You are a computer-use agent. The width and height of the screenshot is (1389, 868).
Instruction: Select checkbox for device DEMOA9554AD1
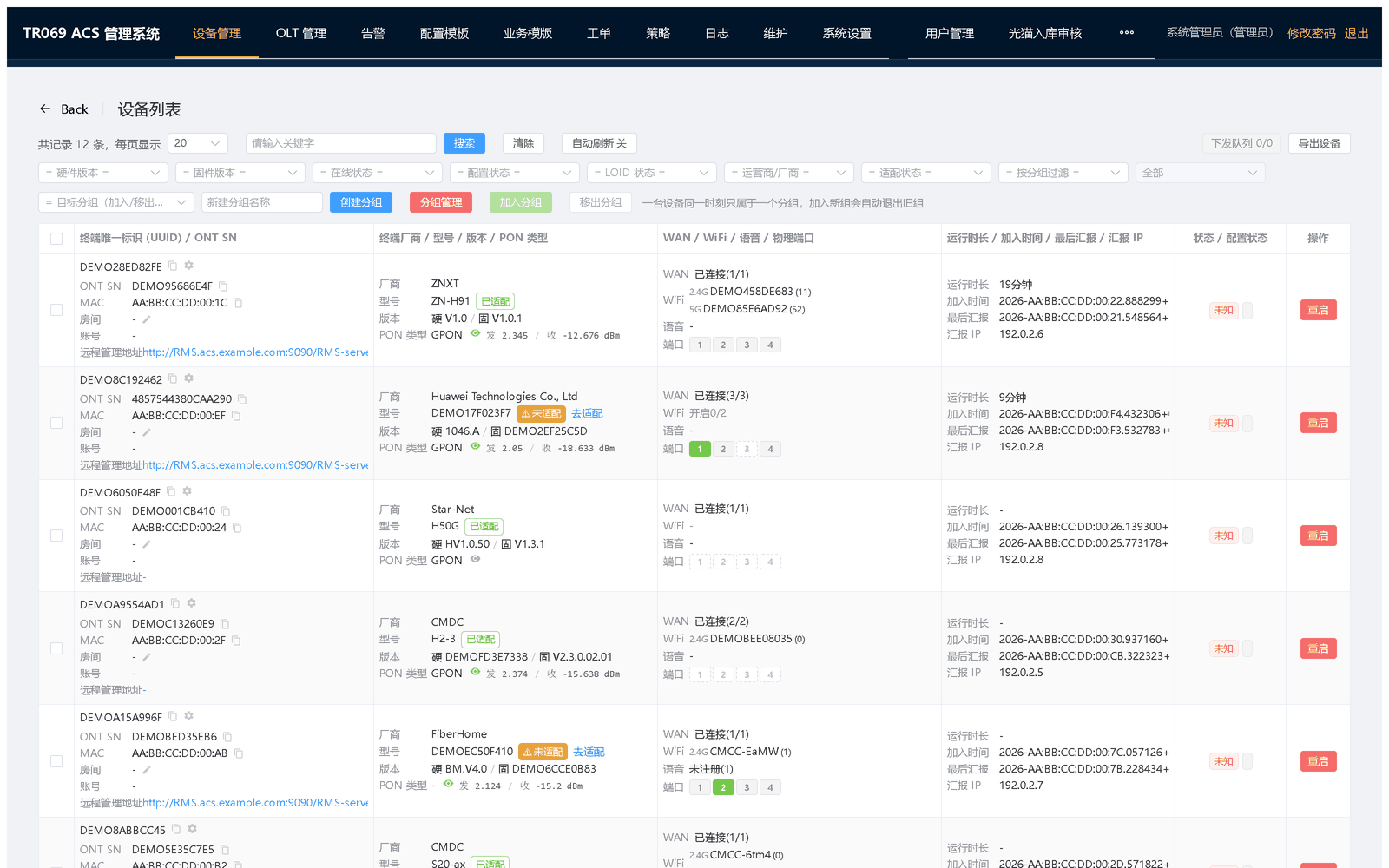(56, 648)
